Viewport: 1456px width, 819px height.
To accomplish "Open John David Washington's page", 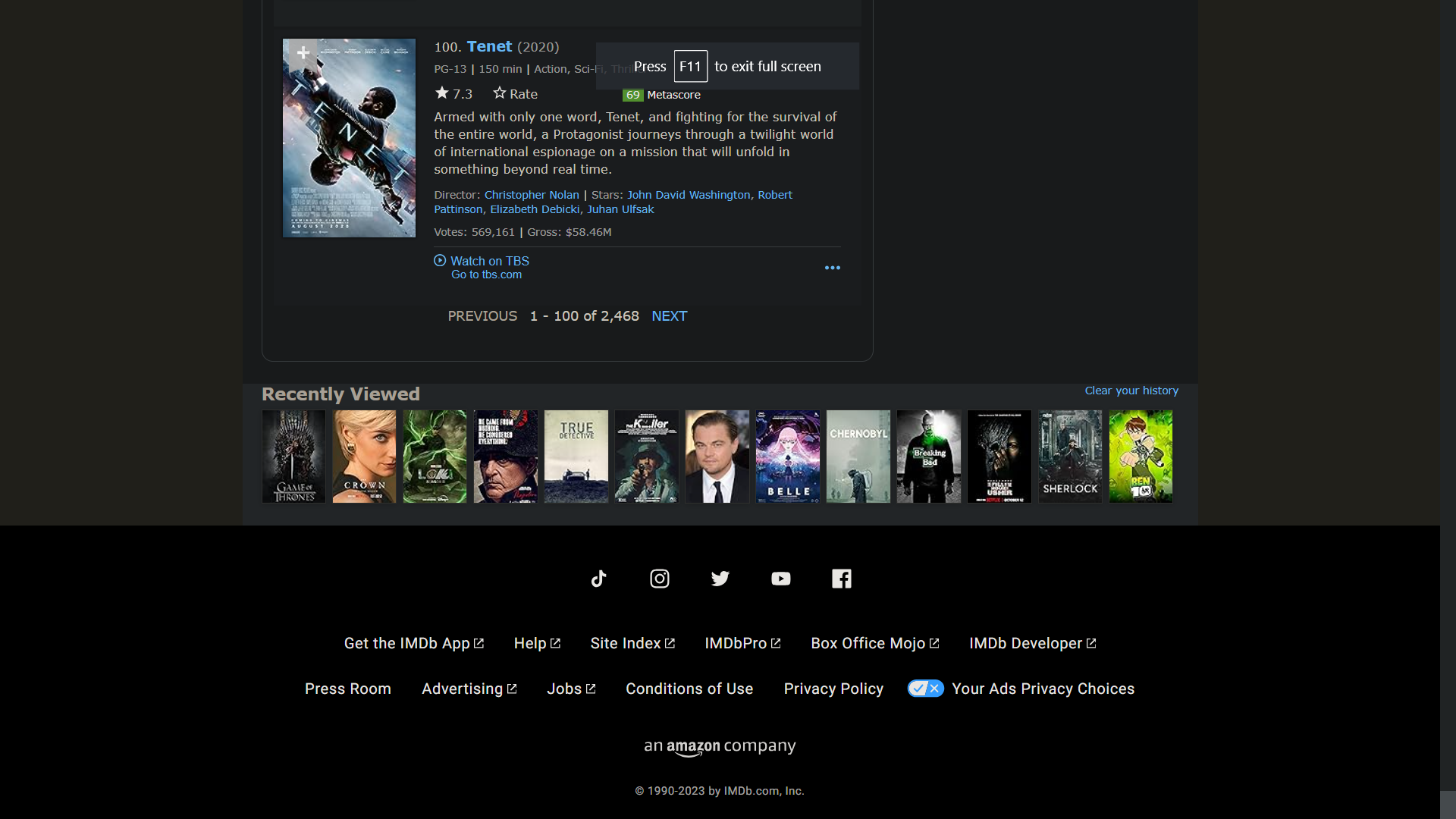I will 689,195.
